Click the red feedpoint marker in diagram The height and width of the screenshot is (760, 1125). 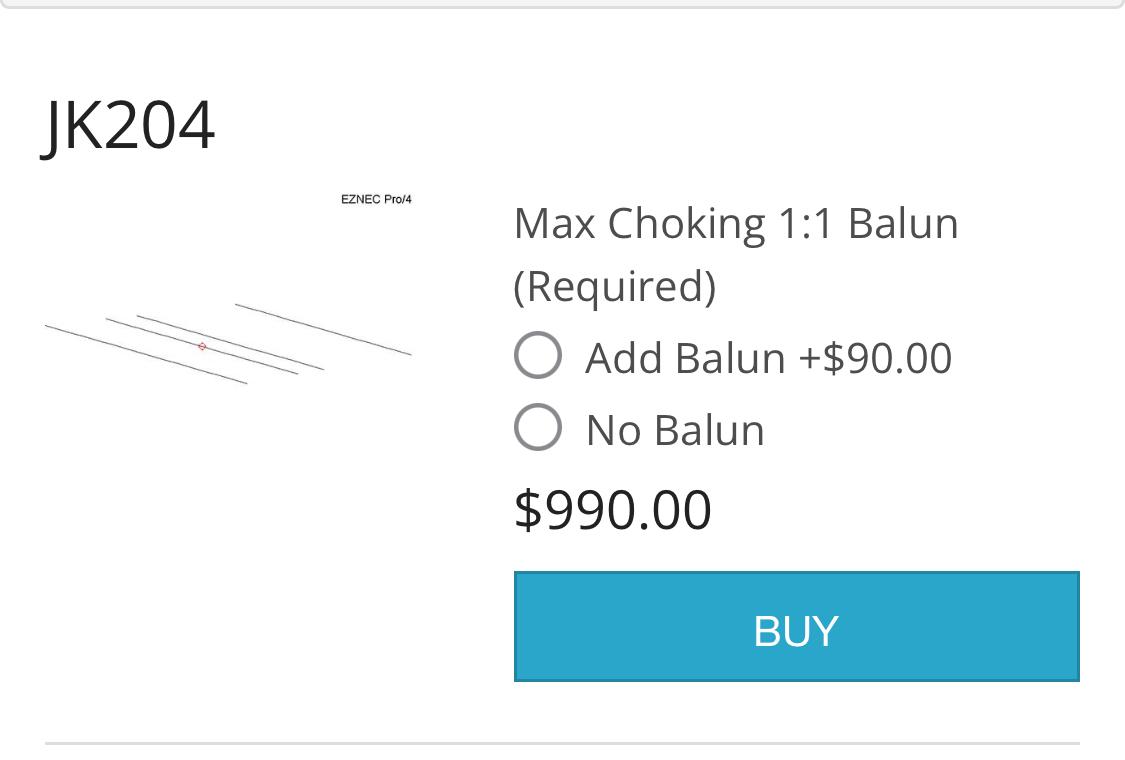pos(202,347)
